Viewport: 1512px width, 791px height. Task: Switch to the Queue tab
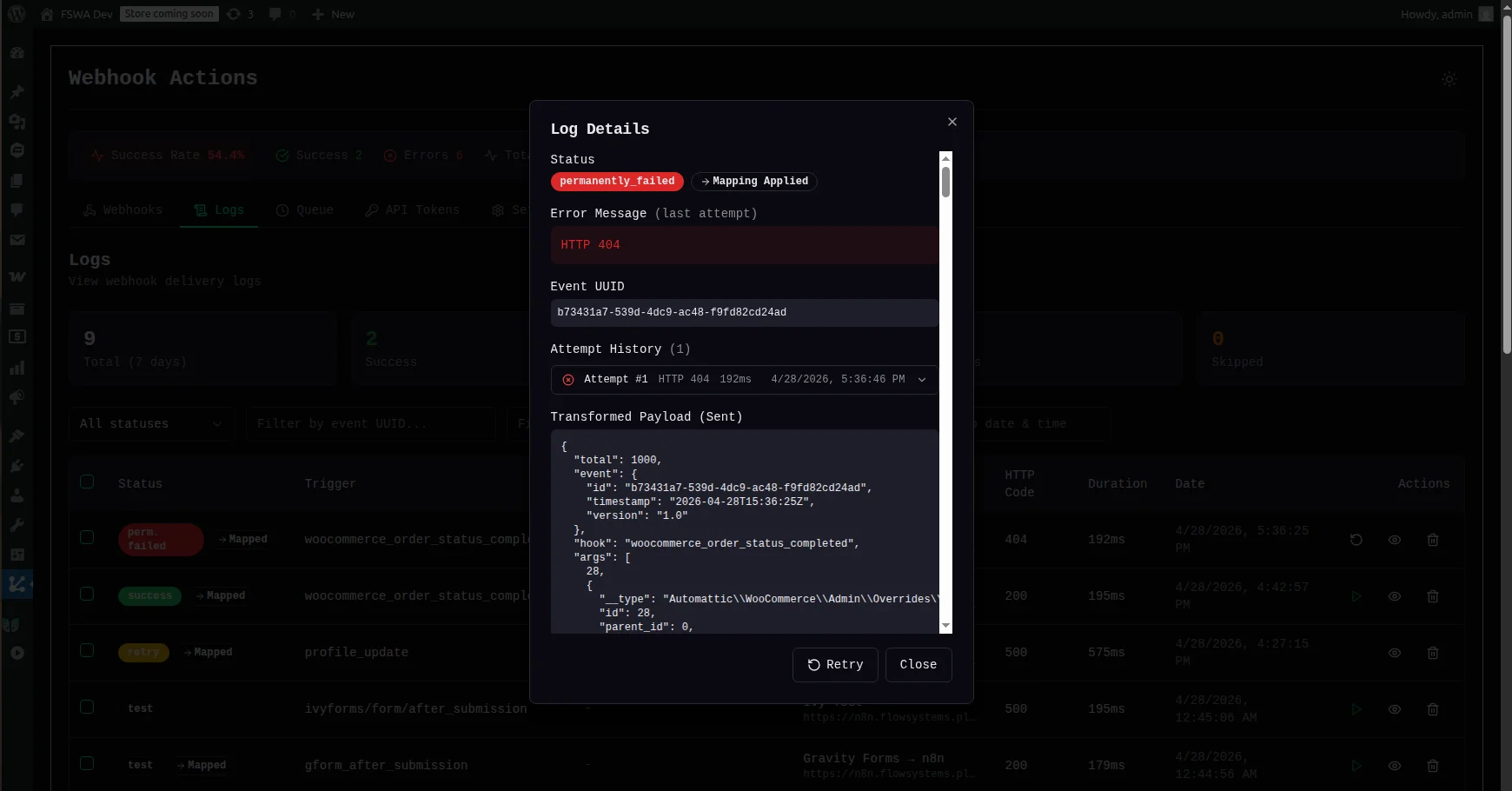305,210
